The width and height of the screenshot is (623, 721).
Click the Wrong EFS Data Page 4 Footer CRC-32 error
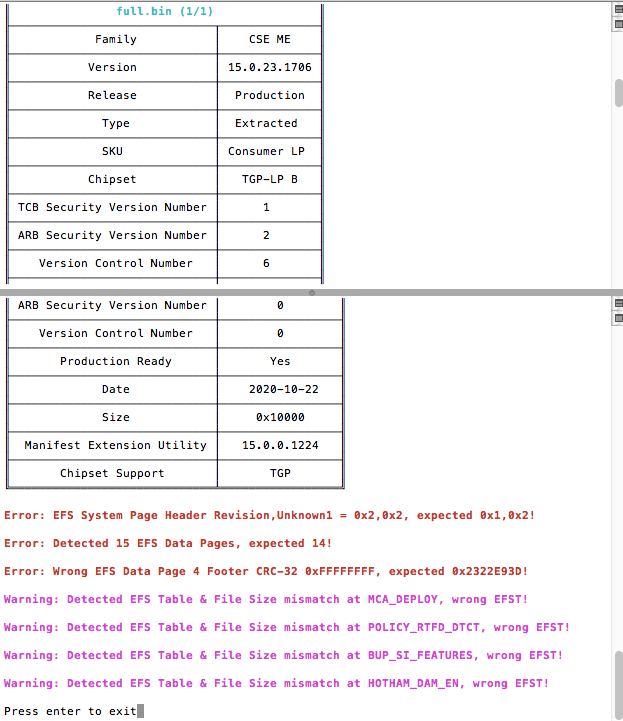pos(266,572)
